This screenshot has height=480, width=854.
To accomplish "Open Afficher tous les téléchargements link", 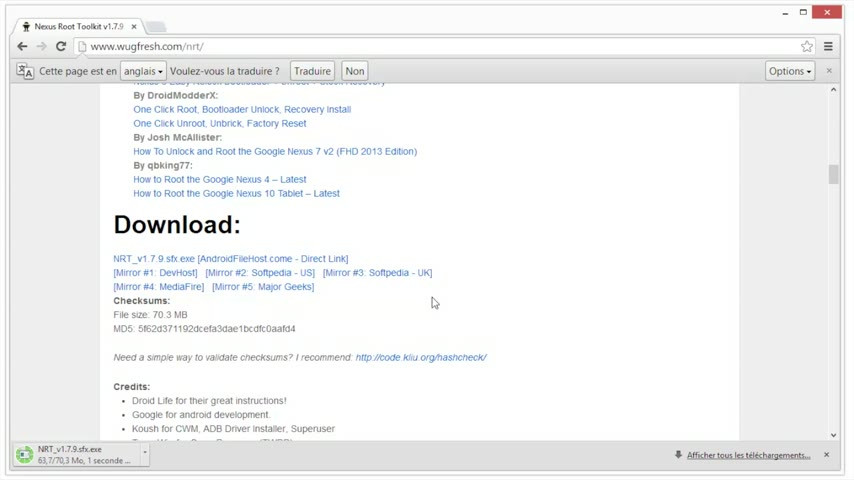I will click(x=748, y=455).
